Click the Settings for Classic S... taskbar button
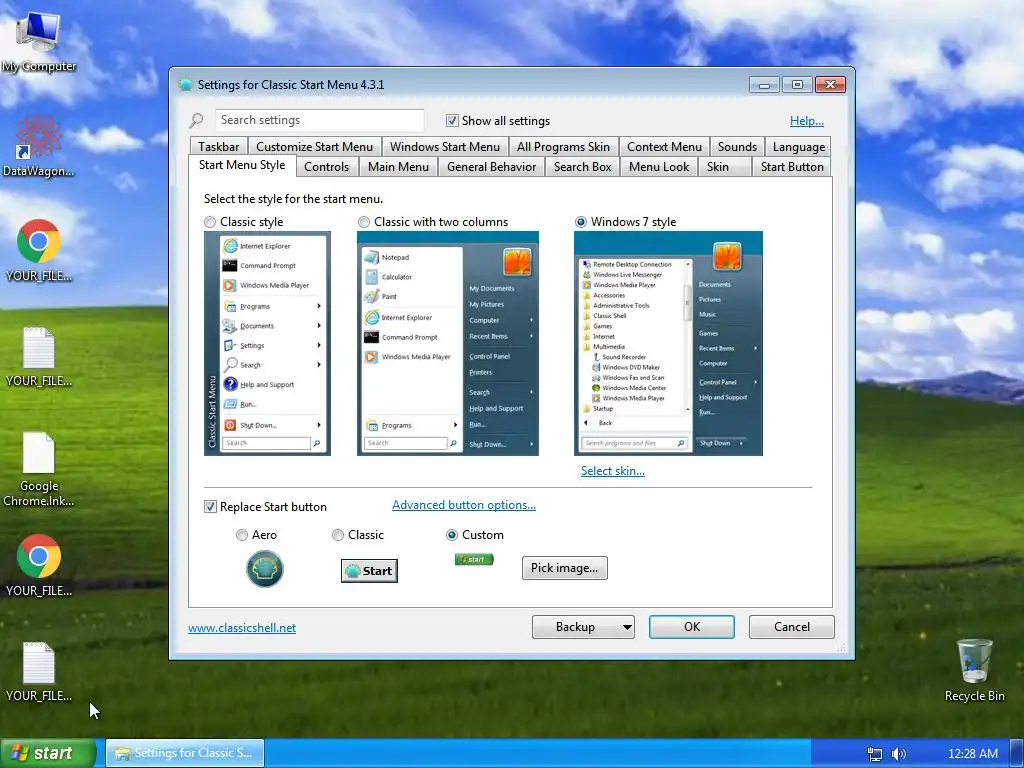1024x768 pixels. 185,753
